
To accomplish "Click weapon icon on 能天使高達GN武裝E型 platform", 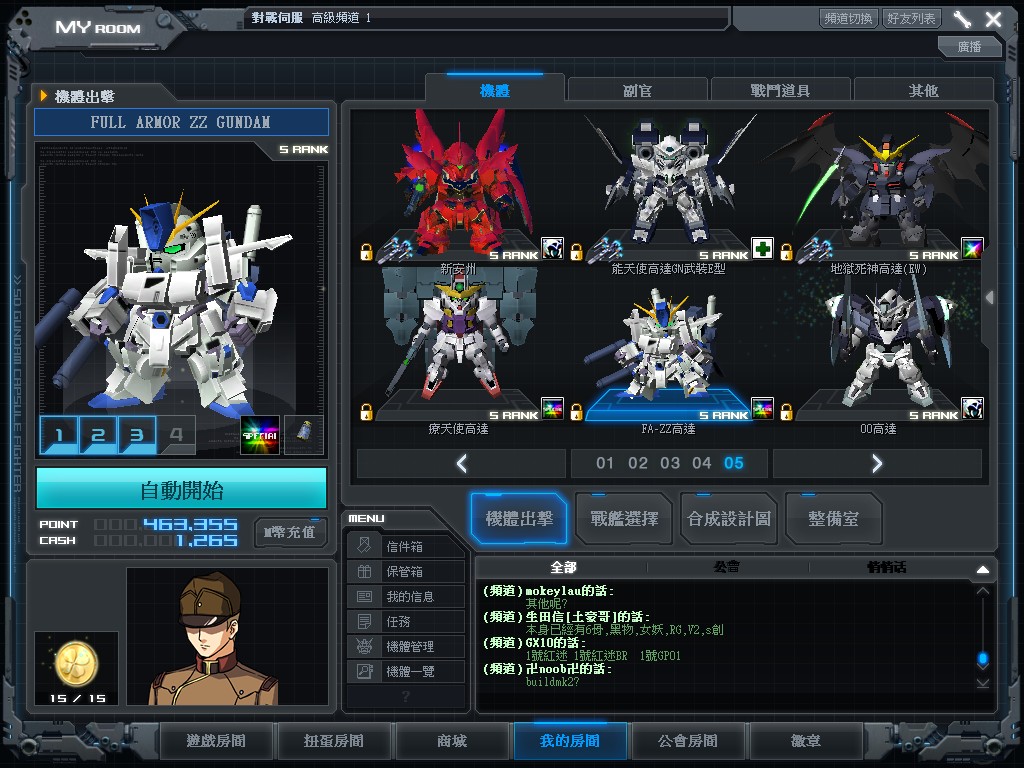I will (x=607, y=250).
